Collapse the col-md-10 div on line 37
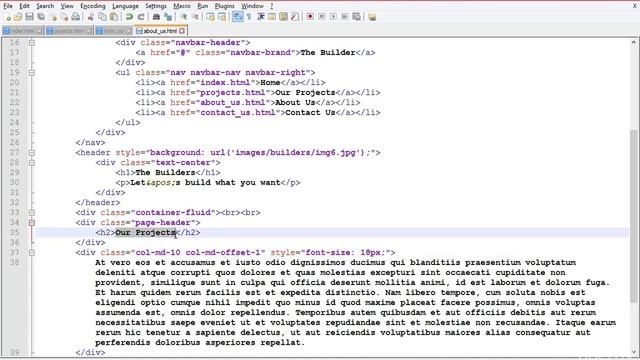This screenshot has height=360, width=640. (x=31, y=253)
